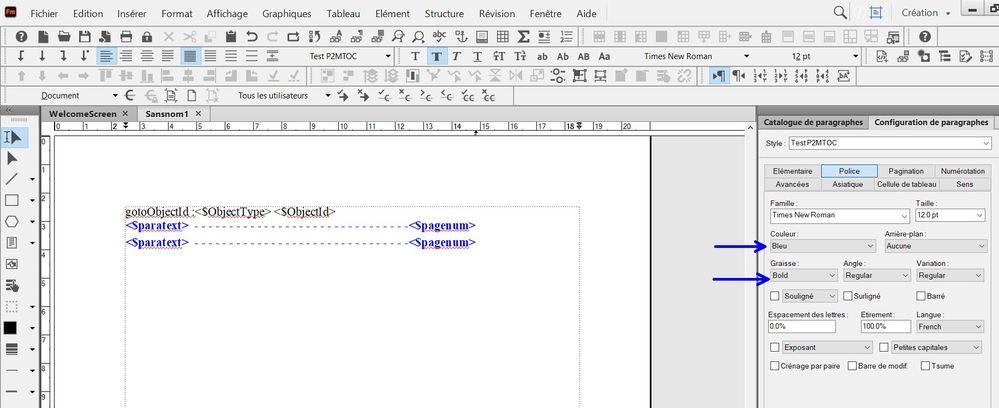Screen dimensions: 999x408
Task: Enable the Surligné checkbox
Action: 847,296
